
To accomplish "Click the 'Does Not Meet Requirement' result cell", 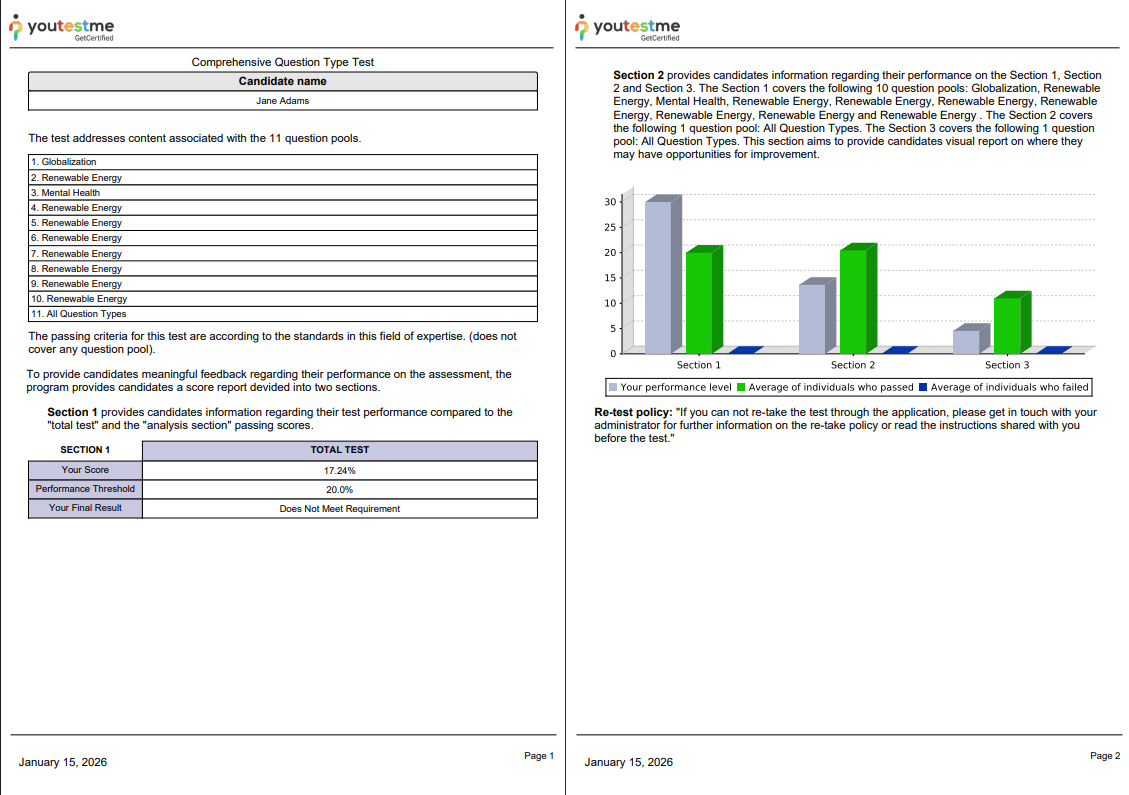I will point(340,509).
